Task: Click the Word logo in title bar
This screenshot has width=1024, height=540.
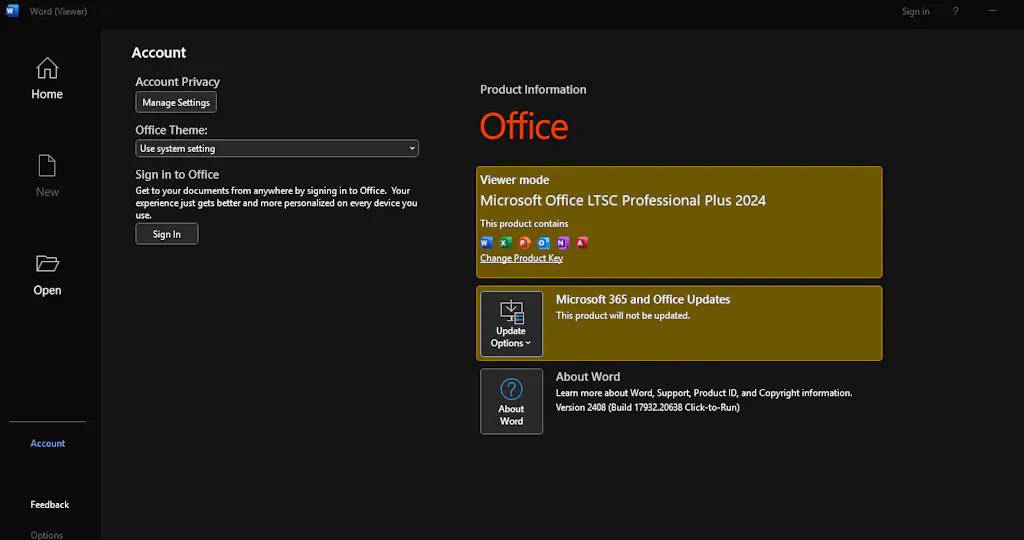Action: [x=11, y=11]
